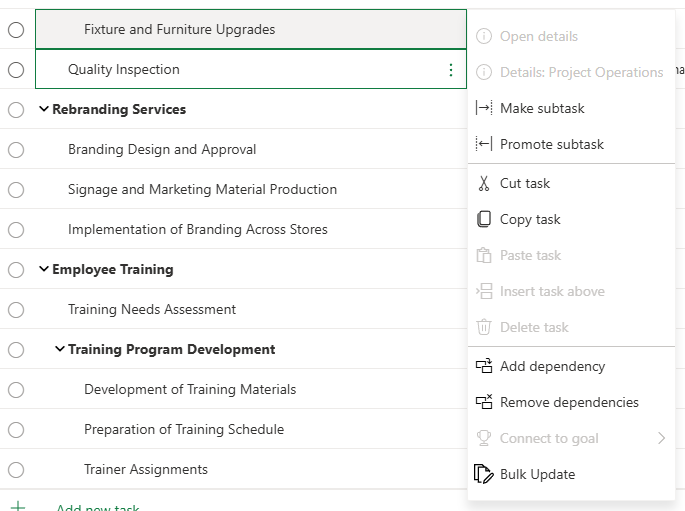Mark Preparation of Training Schedule complete
This screenshot has height=511, width=685.
pyautogui.click(x=16, y=430)
